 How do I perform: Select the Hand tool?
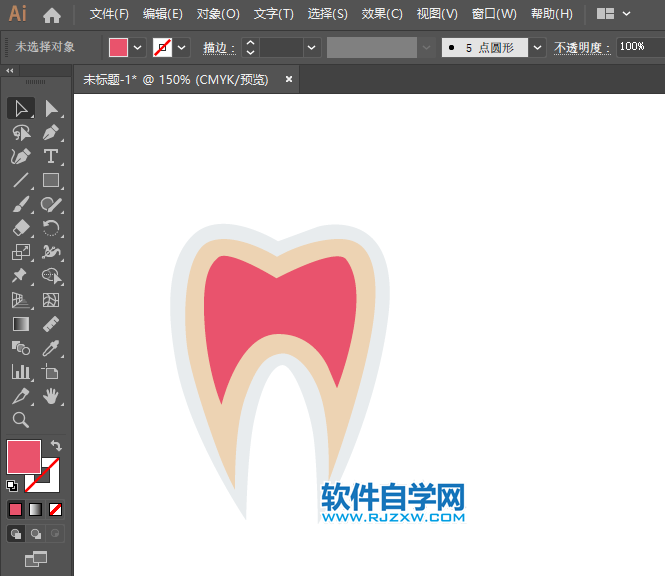(x=51, y=397)
